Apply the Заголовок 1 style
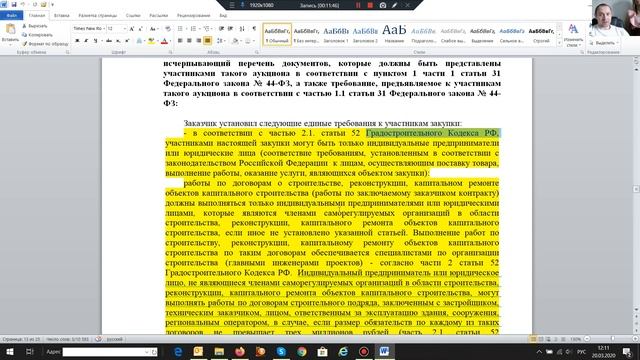Screen dimensions: 640x360 tap(336, 34)
